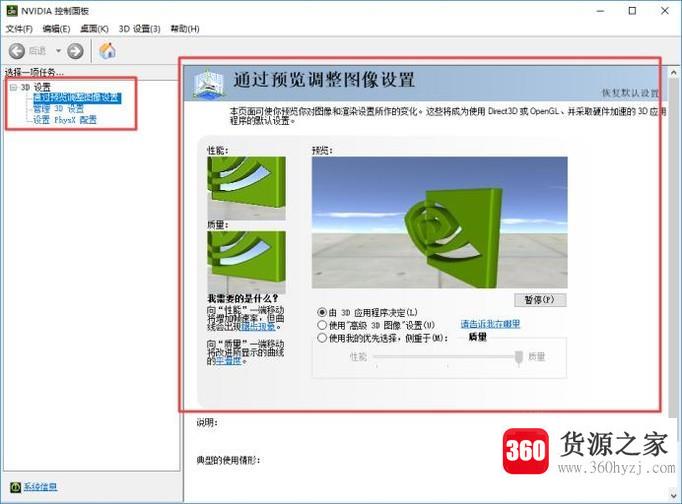Maximize the NVIDIA 控制面板 window

[x=632, y=10]
